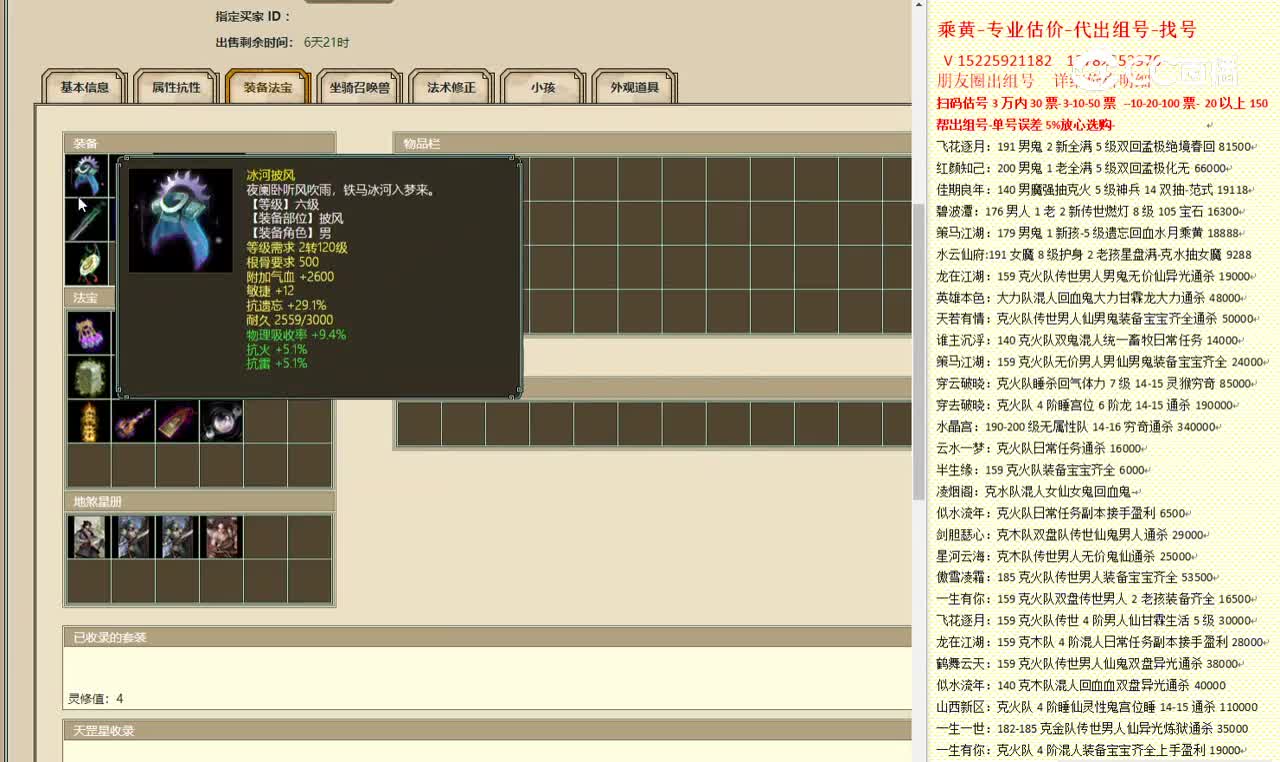Click the 法宝 section header
The image size is (1280, 762).
pyautogui.click(x=89, y=298)
